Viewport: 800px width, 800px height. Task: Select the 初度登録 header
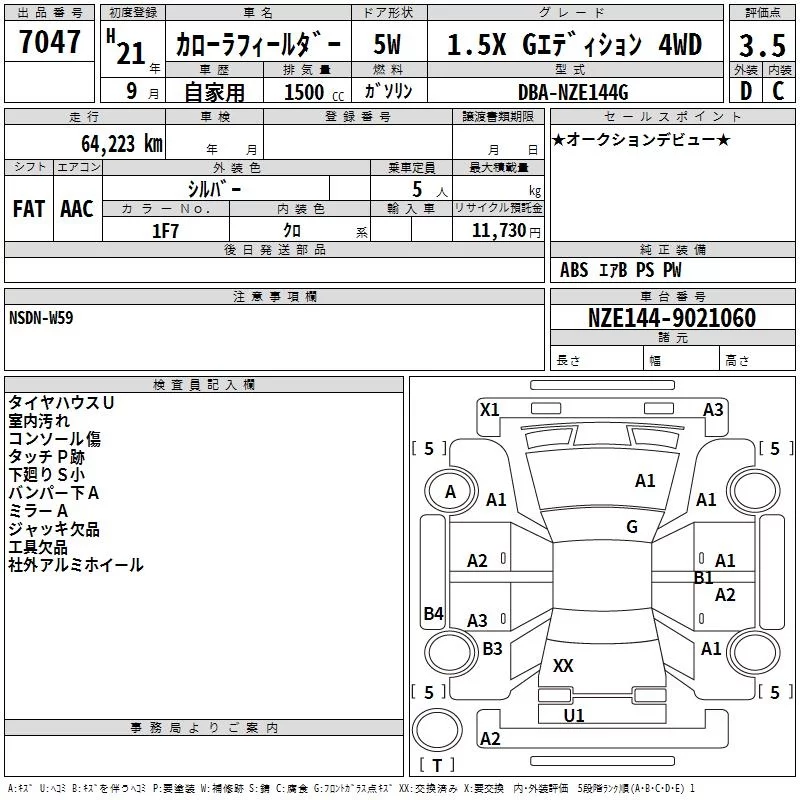click(133, 13)
